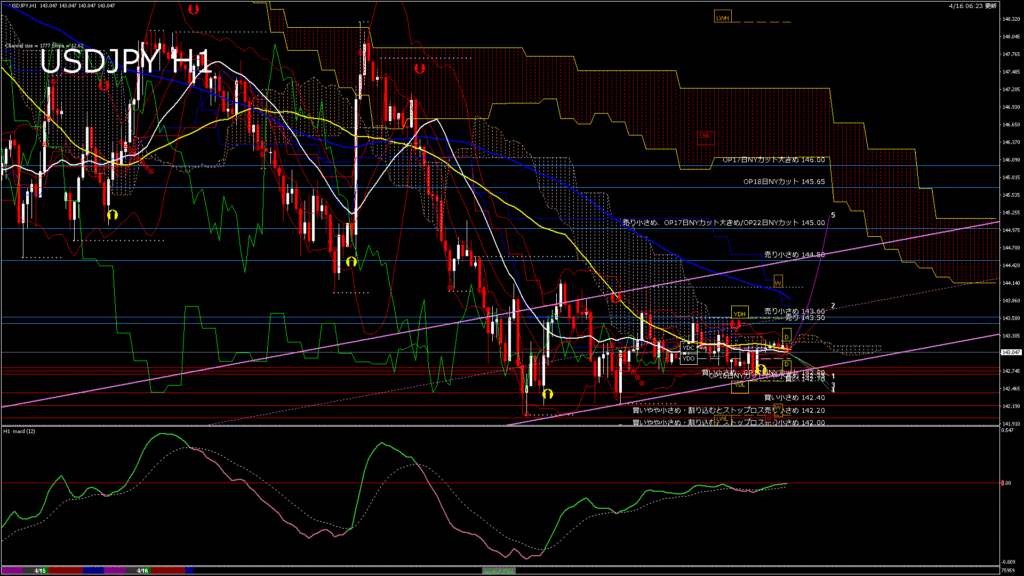1024x576 pixels.
Task: Click the YDC price label box
Action: tap(688, 348)
